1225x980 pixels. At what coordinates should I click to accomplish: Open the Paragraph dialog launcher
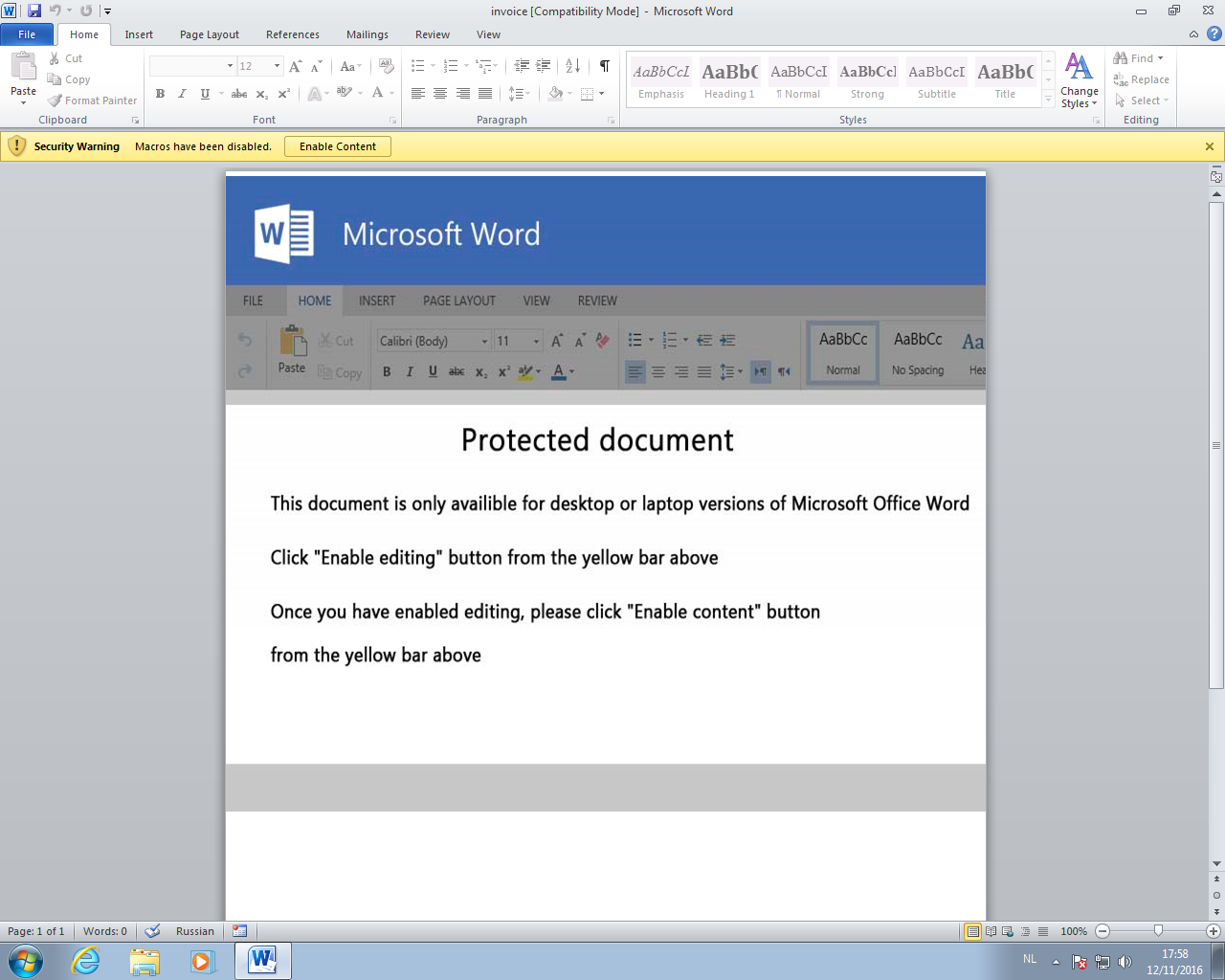pos(612,121)
